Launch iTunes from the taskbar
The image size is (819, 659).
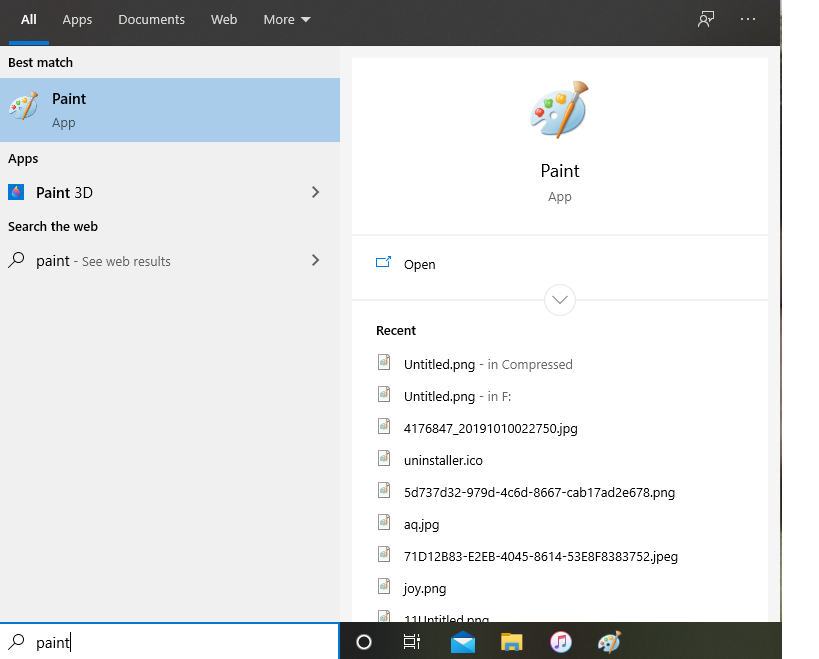560,642
